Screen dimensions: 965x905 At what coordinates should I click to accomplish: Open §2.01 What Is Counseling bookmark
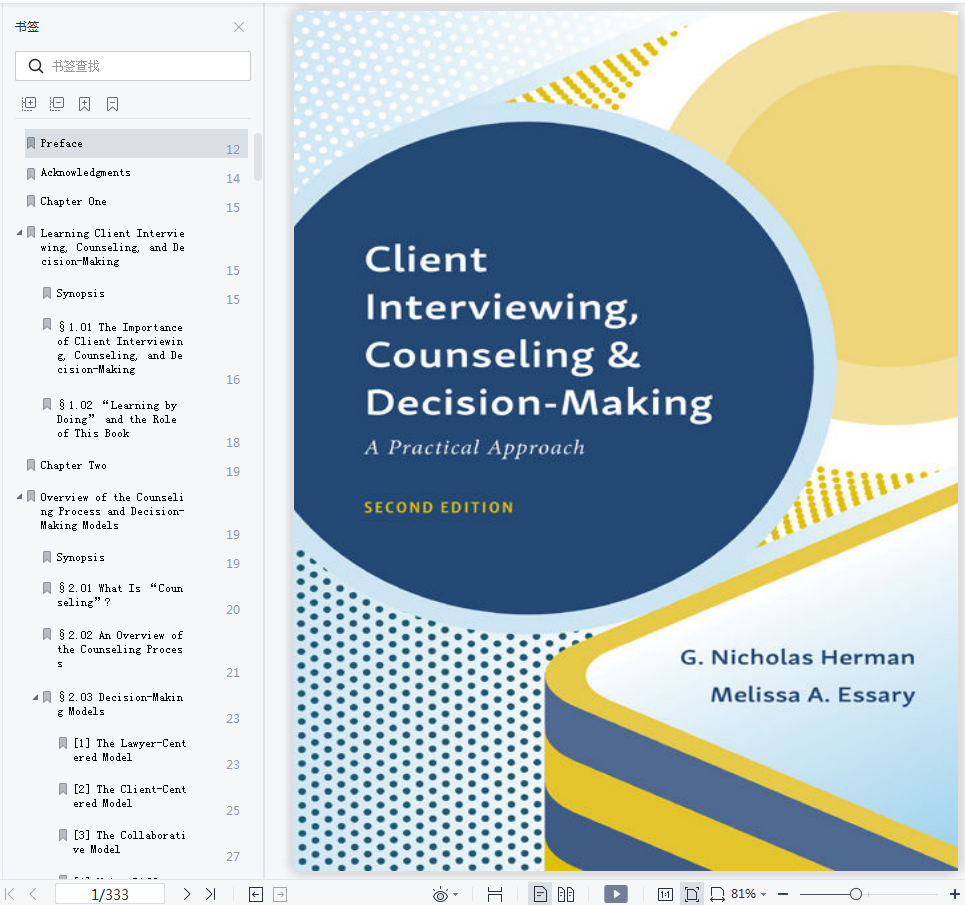coord(120,596)
